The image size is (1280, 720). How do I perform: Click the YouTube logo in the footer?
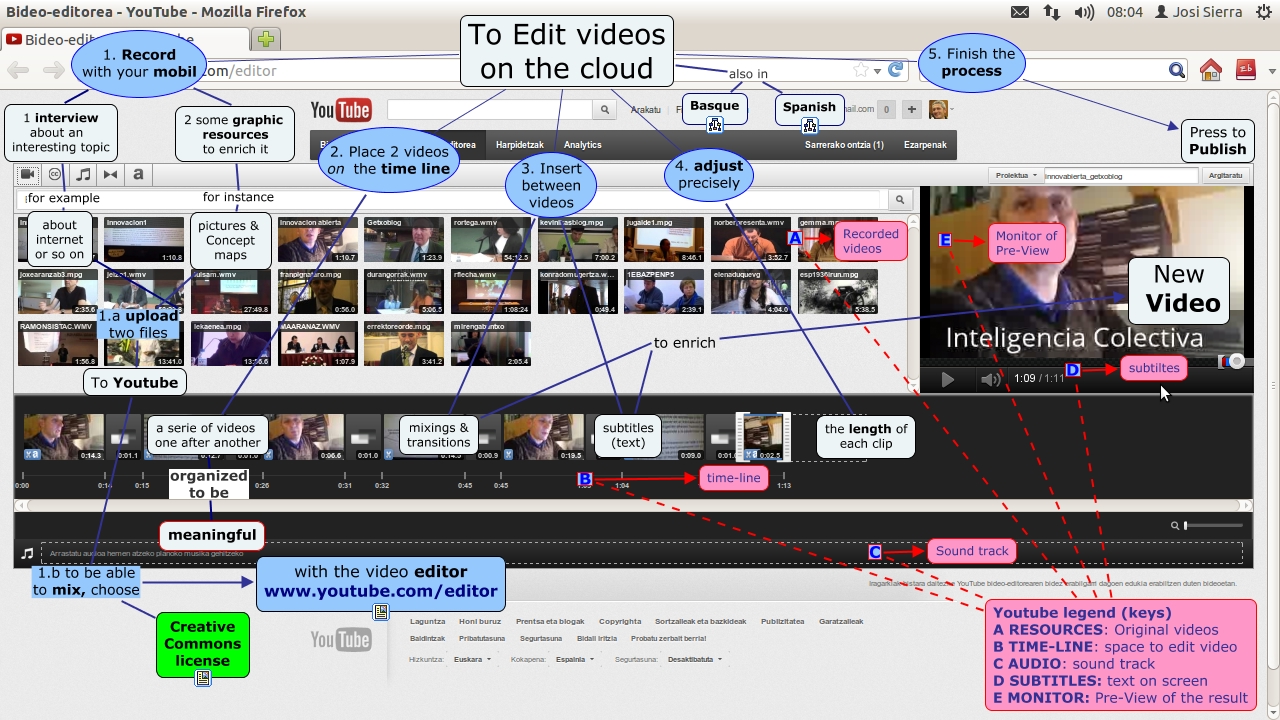click(x=341, y=639)
